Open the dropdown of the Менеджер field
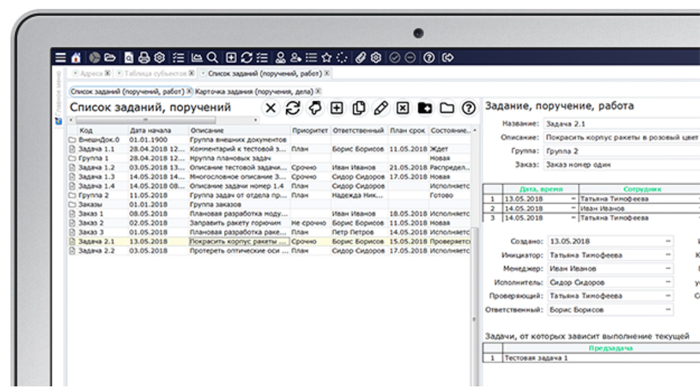This screenshot has height=387, width=700. click(x=668, y=269)
